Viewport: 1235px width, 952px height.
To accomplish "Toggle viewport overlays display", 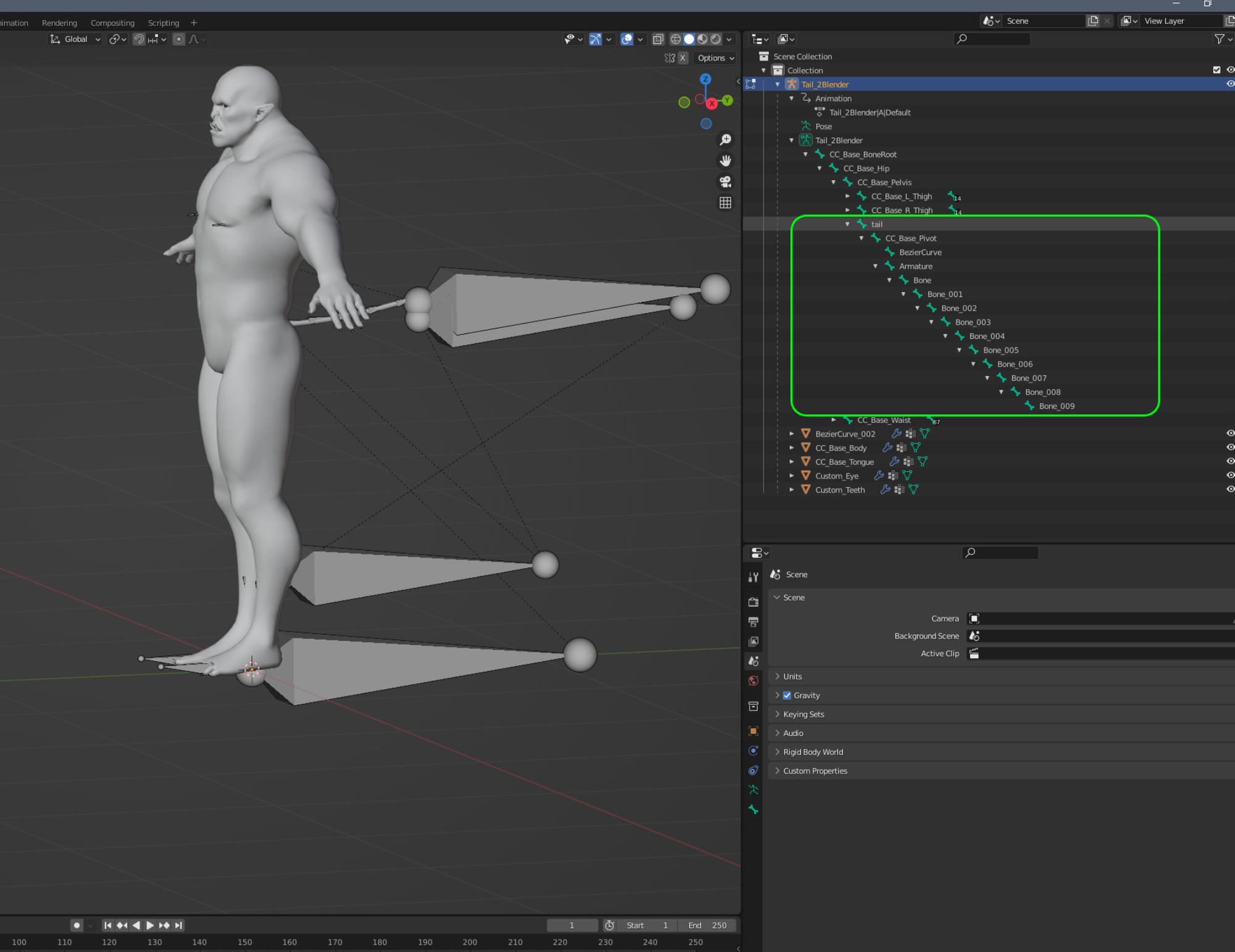I will click(x=627, y=39).
